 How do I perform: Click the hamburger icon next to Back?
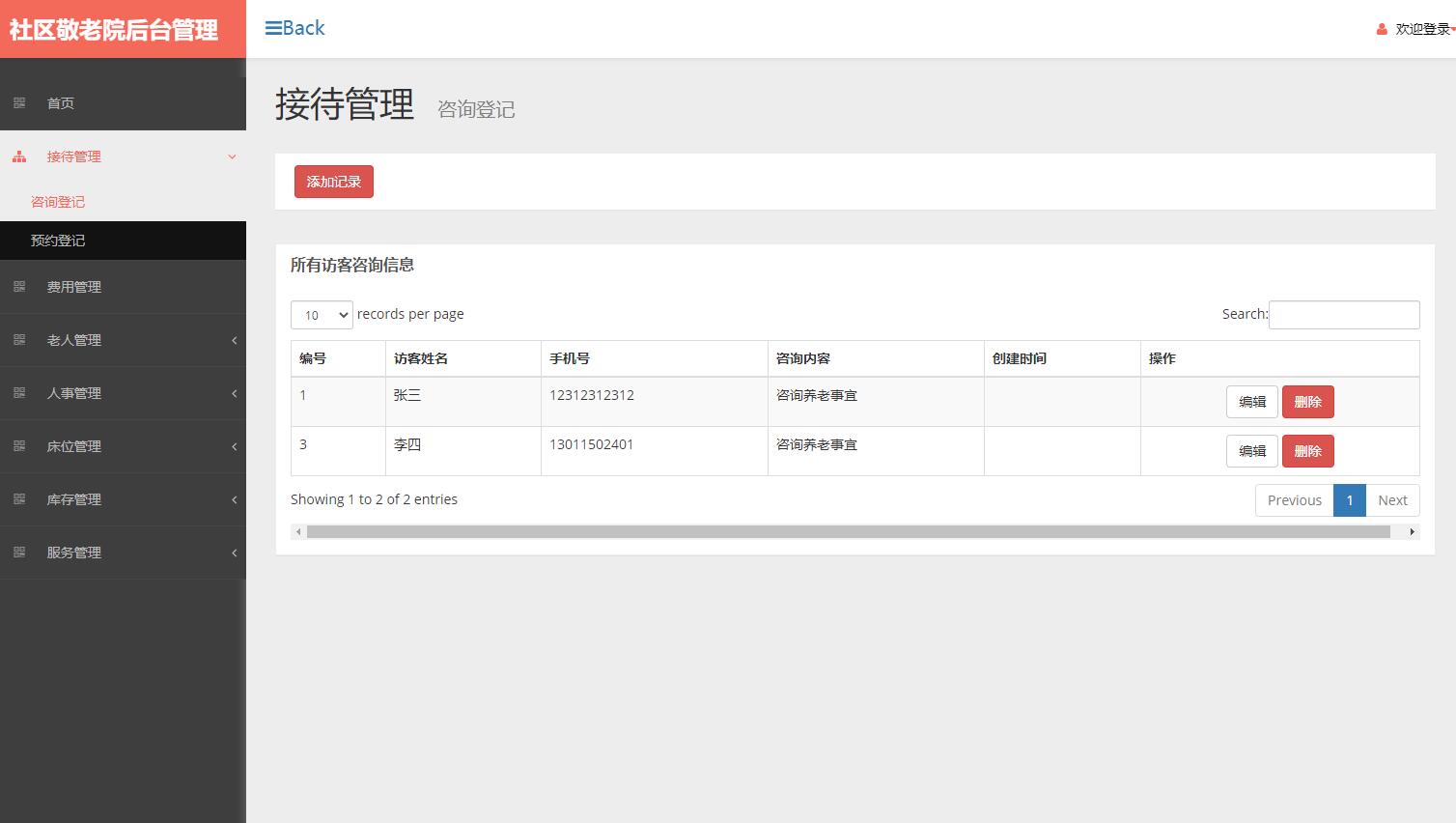tap(272, 27)
